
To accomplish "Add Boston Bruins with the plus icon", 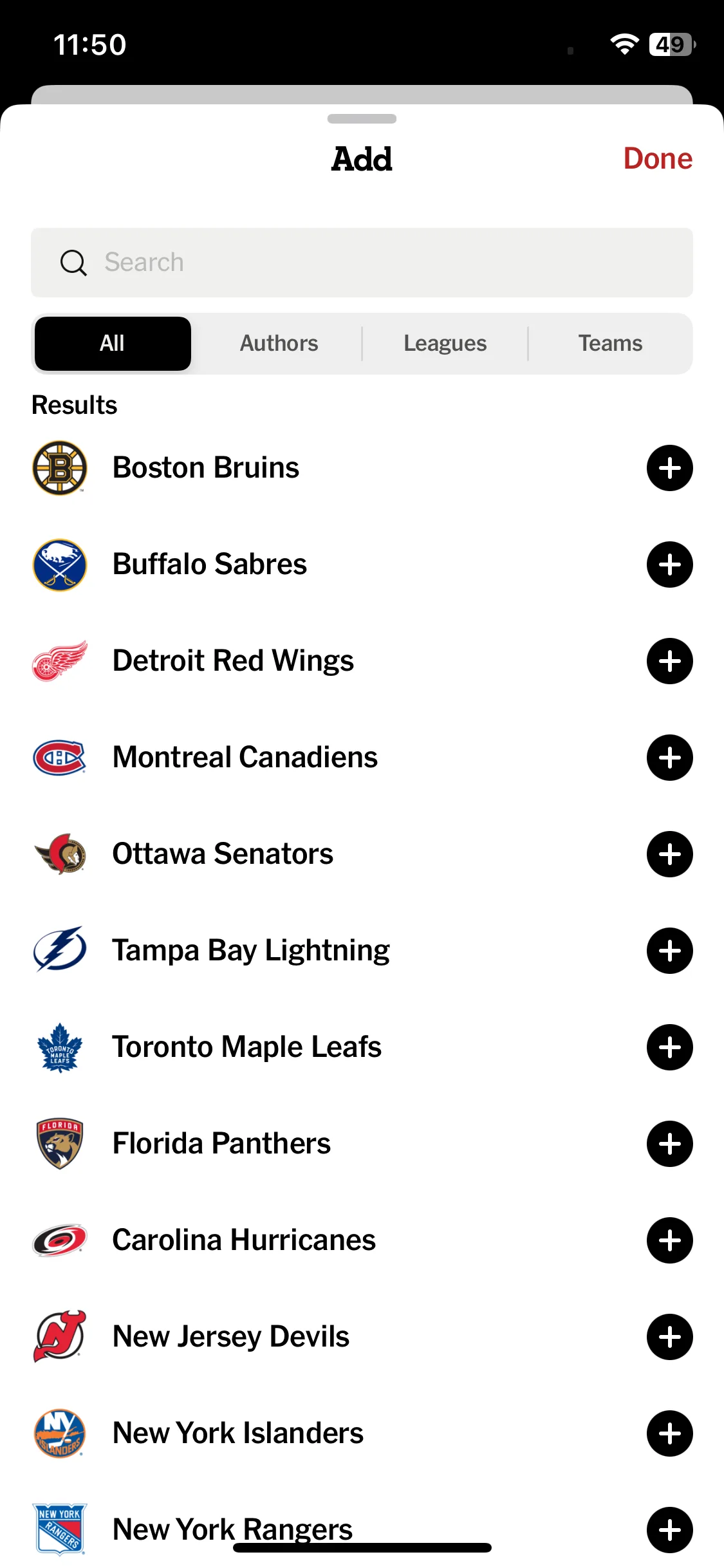I will pos(669,468).
